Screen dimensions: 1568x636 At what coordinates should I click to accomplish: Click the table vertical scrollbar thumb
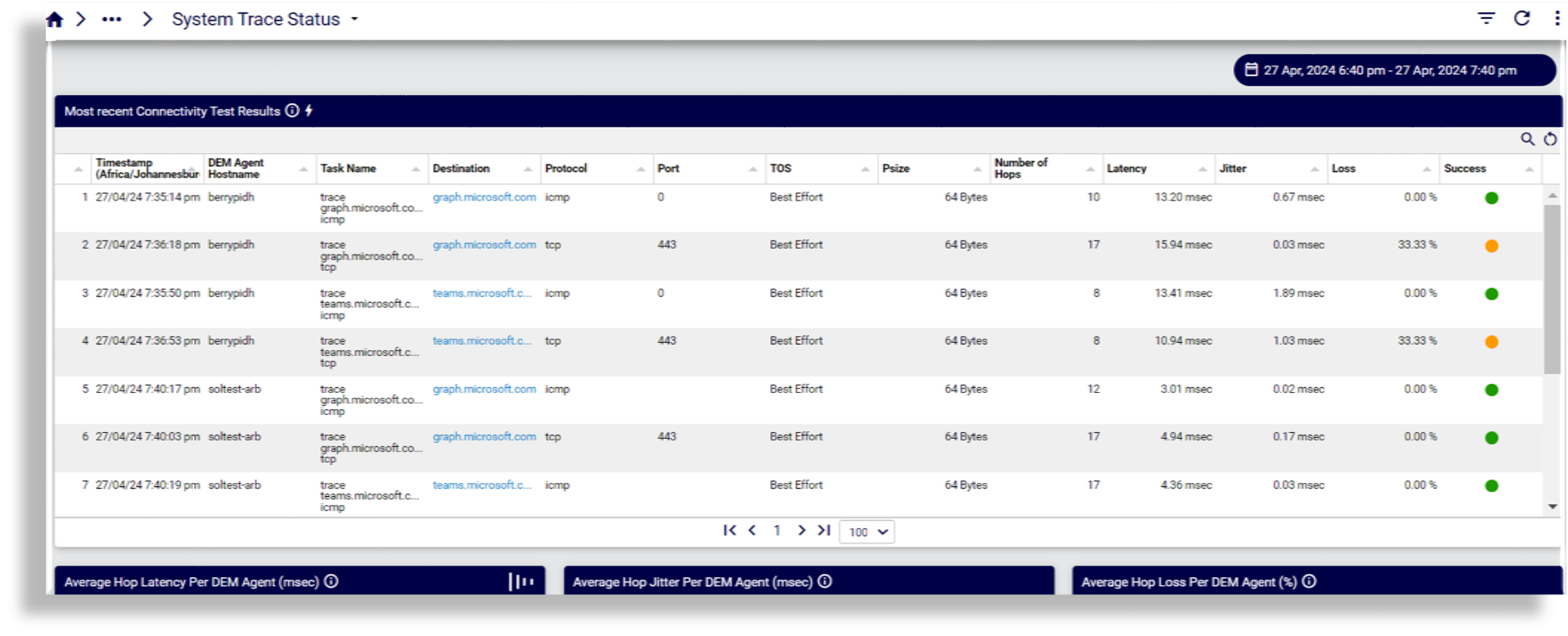tap(1552, 289)
